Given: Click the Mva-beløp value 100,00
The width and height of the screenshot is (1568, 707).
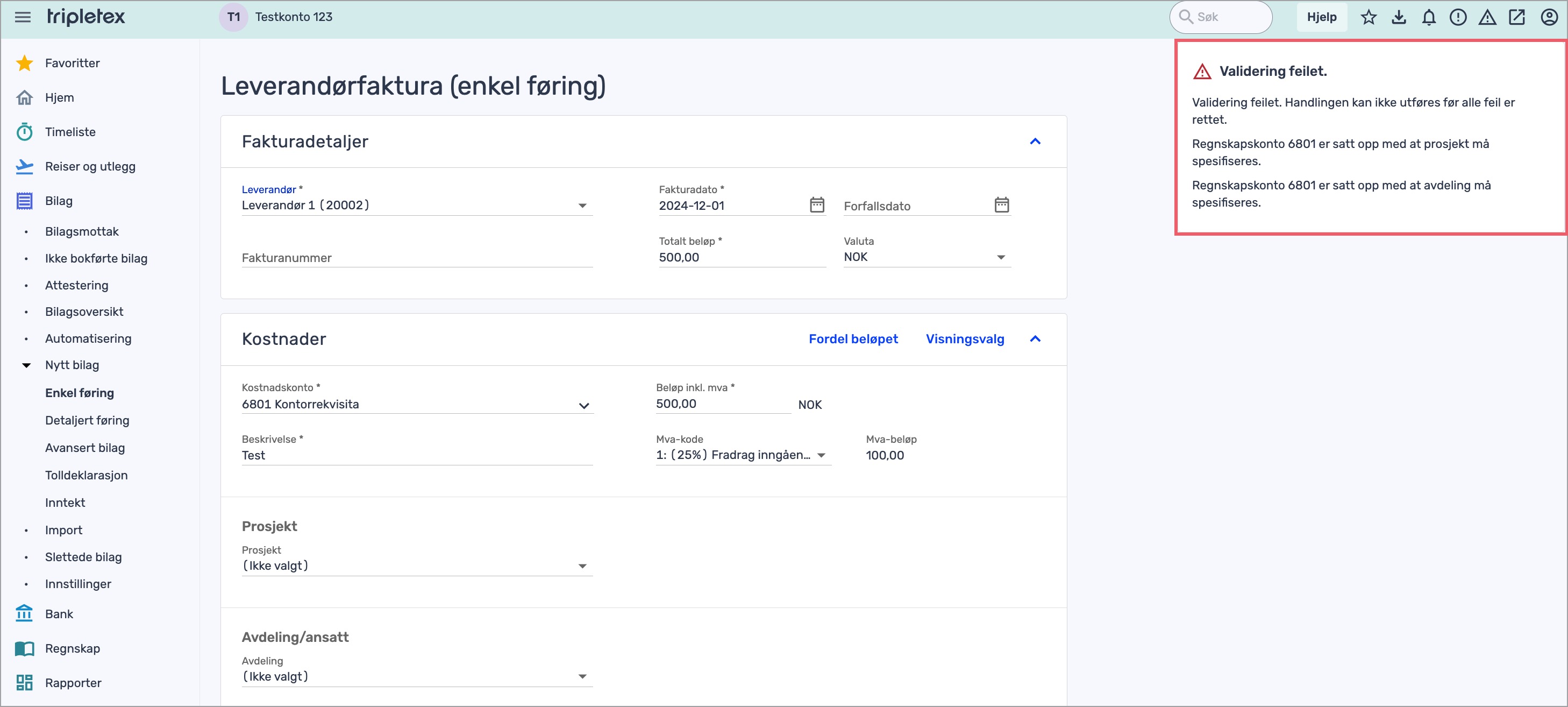Looking at the screenshot, I should point(885,455).
